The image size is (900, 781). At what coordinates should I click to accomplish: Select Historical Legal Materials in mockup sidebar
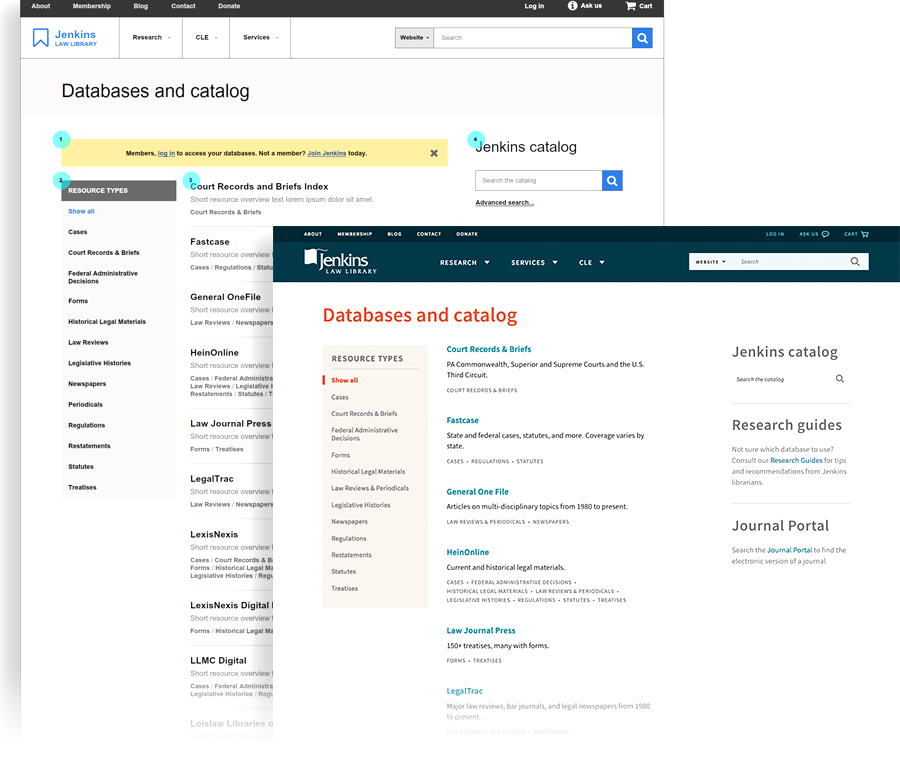pos(368,472)
